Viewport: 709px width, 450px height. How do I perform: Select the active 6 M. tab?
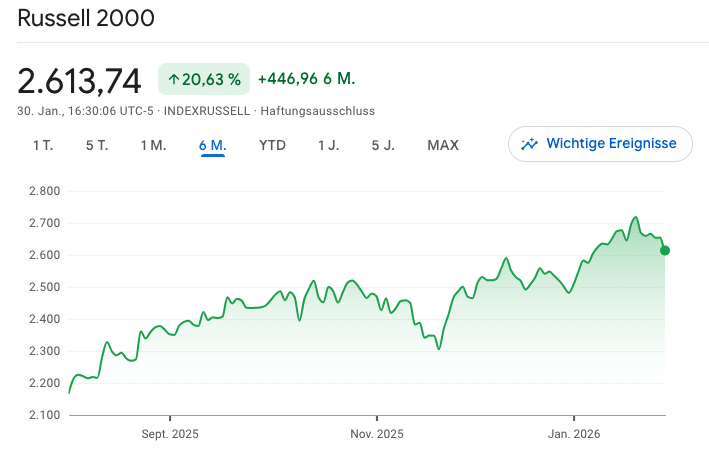[x=213, y=145]
